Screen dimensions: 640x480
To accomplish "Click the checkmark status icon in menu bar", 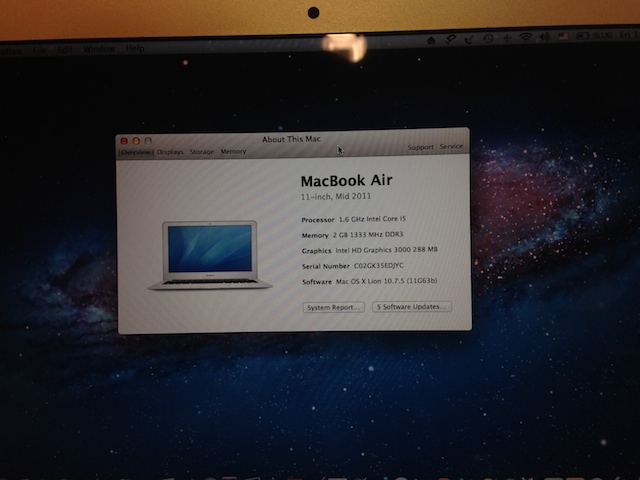I will [x=469, y=40].
